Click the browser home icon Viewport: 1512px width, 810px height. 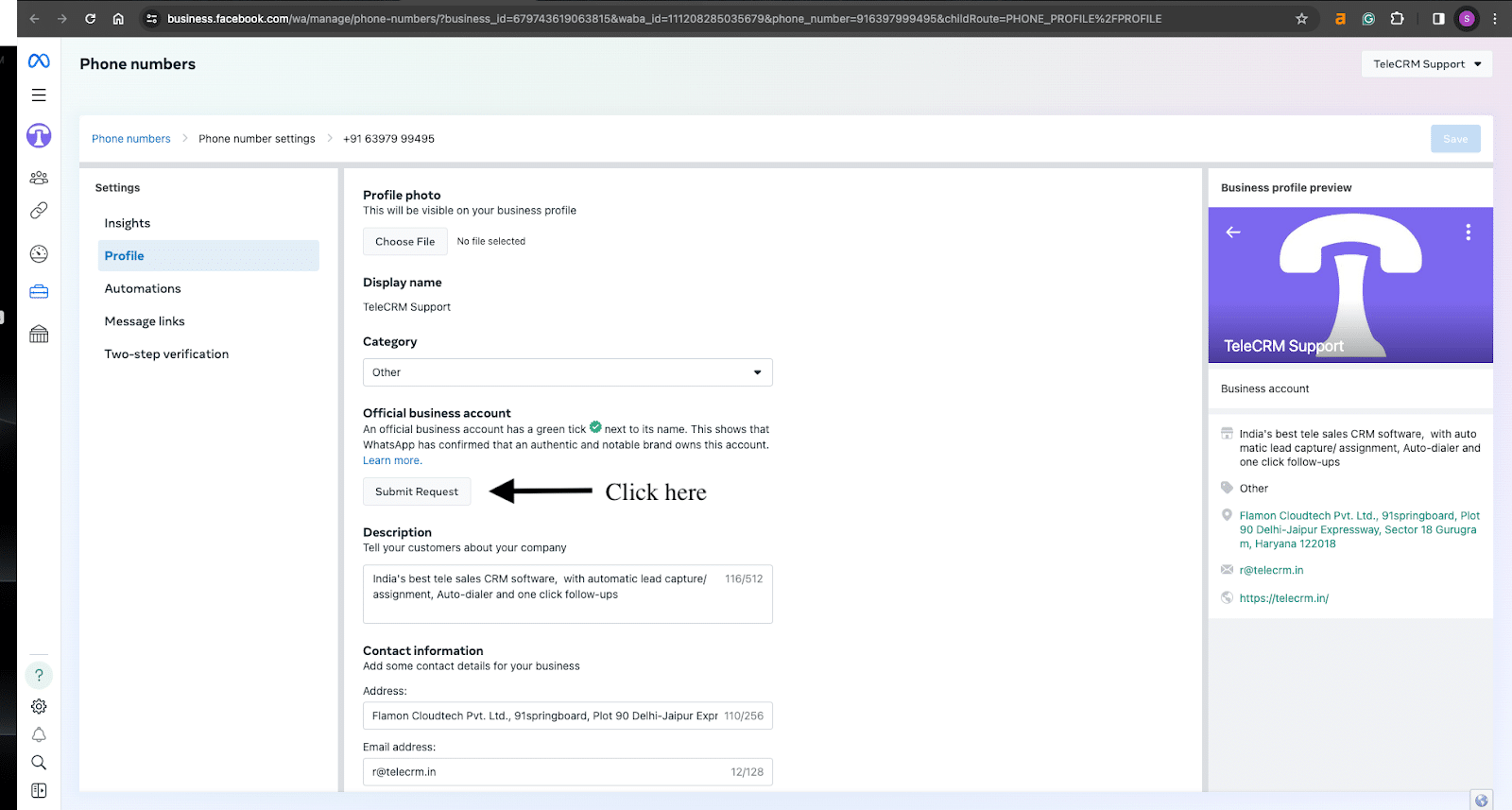(118, 19)
